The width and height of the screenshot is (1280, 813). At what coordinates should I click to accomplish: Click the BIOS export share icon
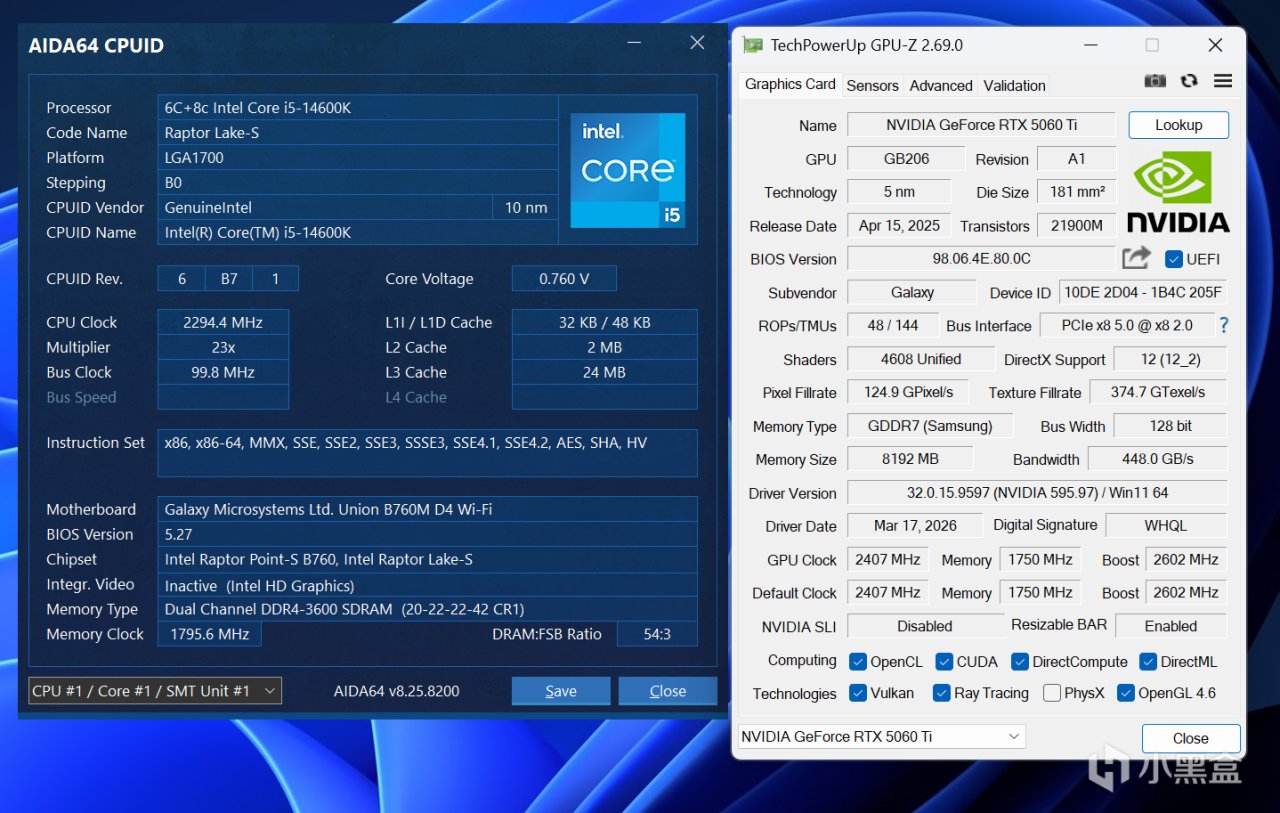(x=1136, y=258)
